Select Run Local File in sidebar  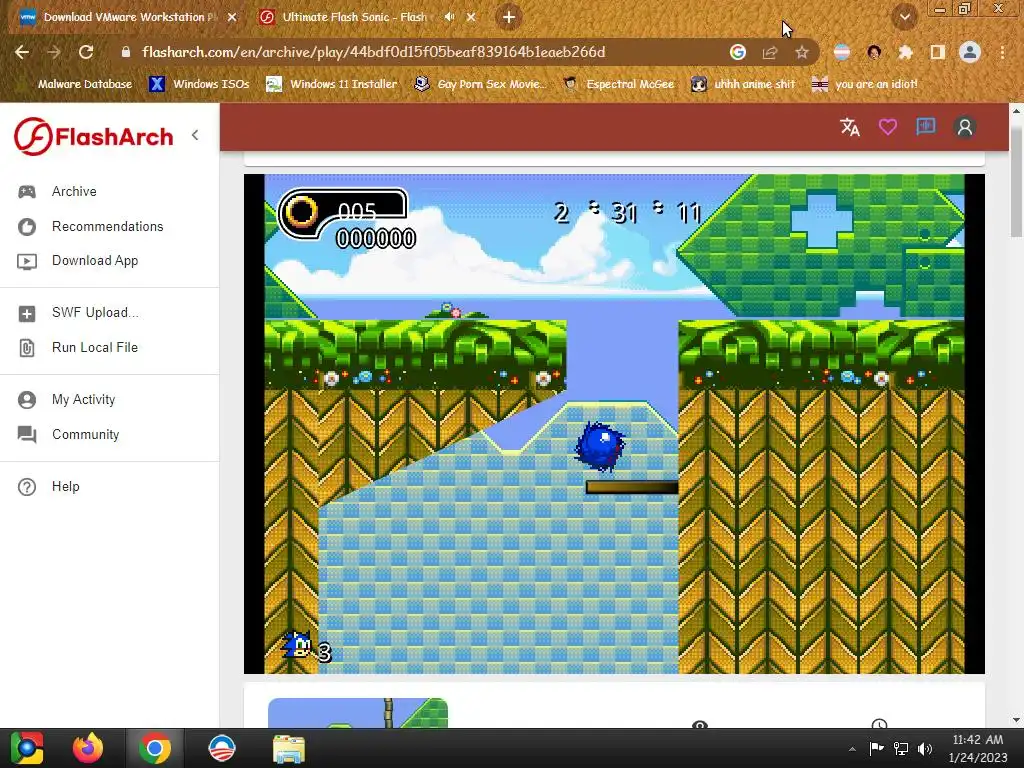(95, 347)
